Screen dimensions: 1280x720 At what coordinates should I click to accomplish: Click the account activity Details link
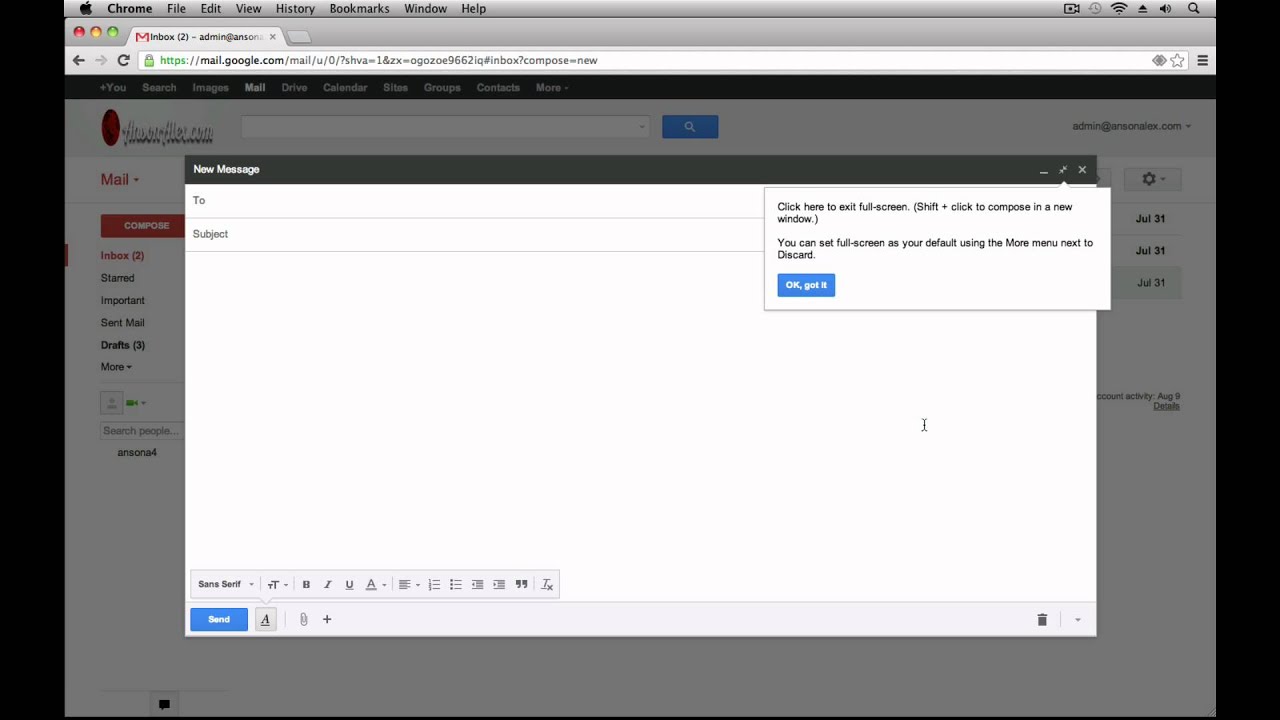click(x=1166, y=406)
